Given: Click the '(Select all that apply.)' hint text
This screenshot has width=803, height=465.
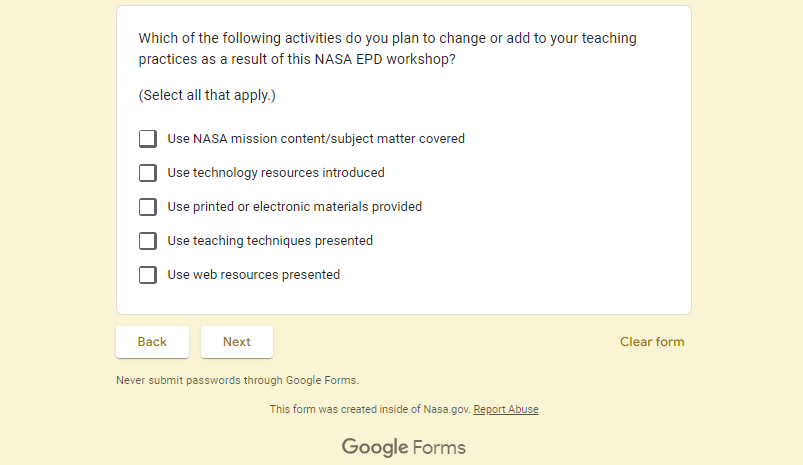Looking at the screenshot, I should click(207, 96).
